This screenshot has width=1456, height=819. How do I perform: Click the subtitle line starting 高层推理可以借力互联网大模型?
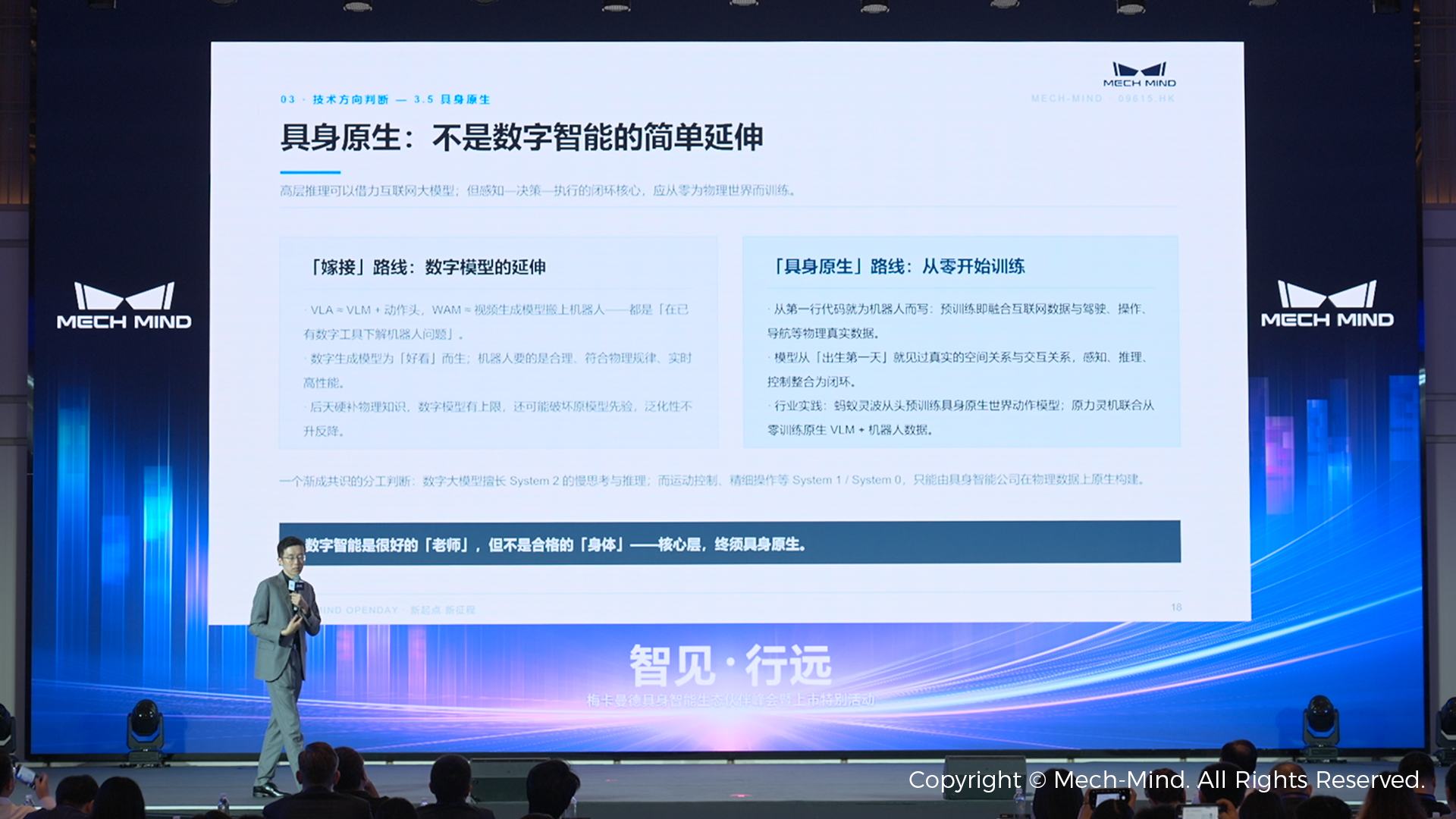pyautogui.click(x=538, y=190)
